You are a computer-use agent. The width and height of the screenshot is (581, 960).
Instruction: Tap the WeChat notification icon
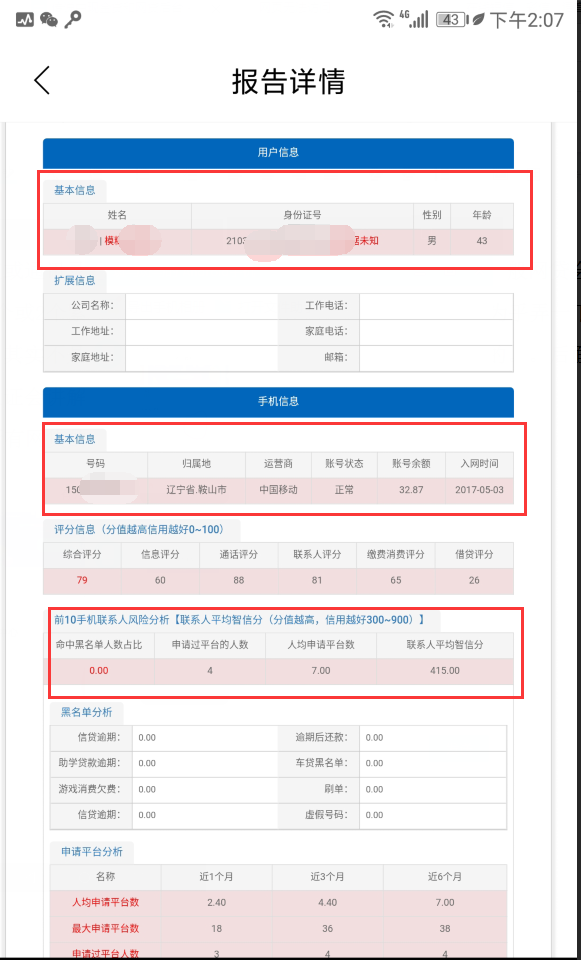pos(50,20)
